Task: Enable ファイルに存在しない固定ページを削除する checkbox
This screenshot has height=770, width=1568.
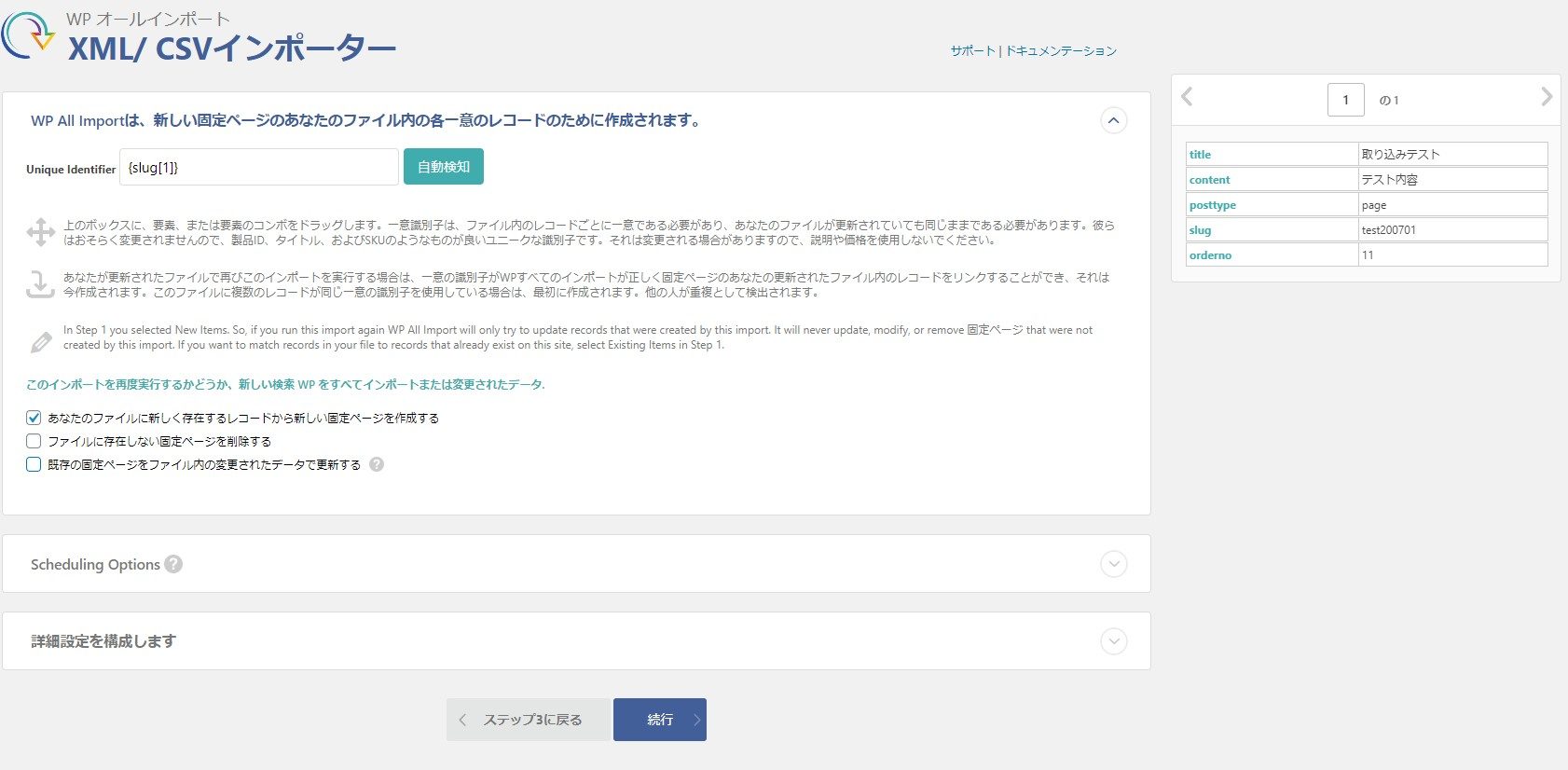Action: click(x=34, y=441)
